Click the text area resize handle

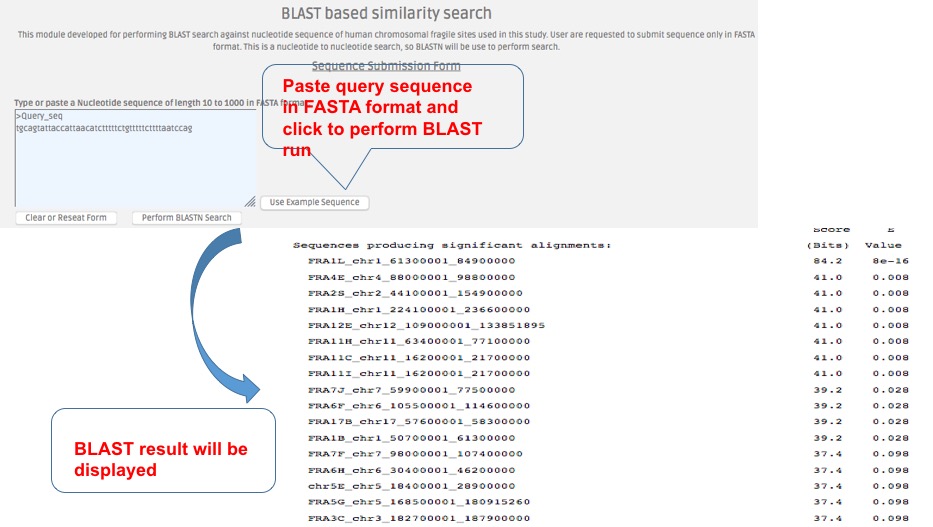click(250, 202)
